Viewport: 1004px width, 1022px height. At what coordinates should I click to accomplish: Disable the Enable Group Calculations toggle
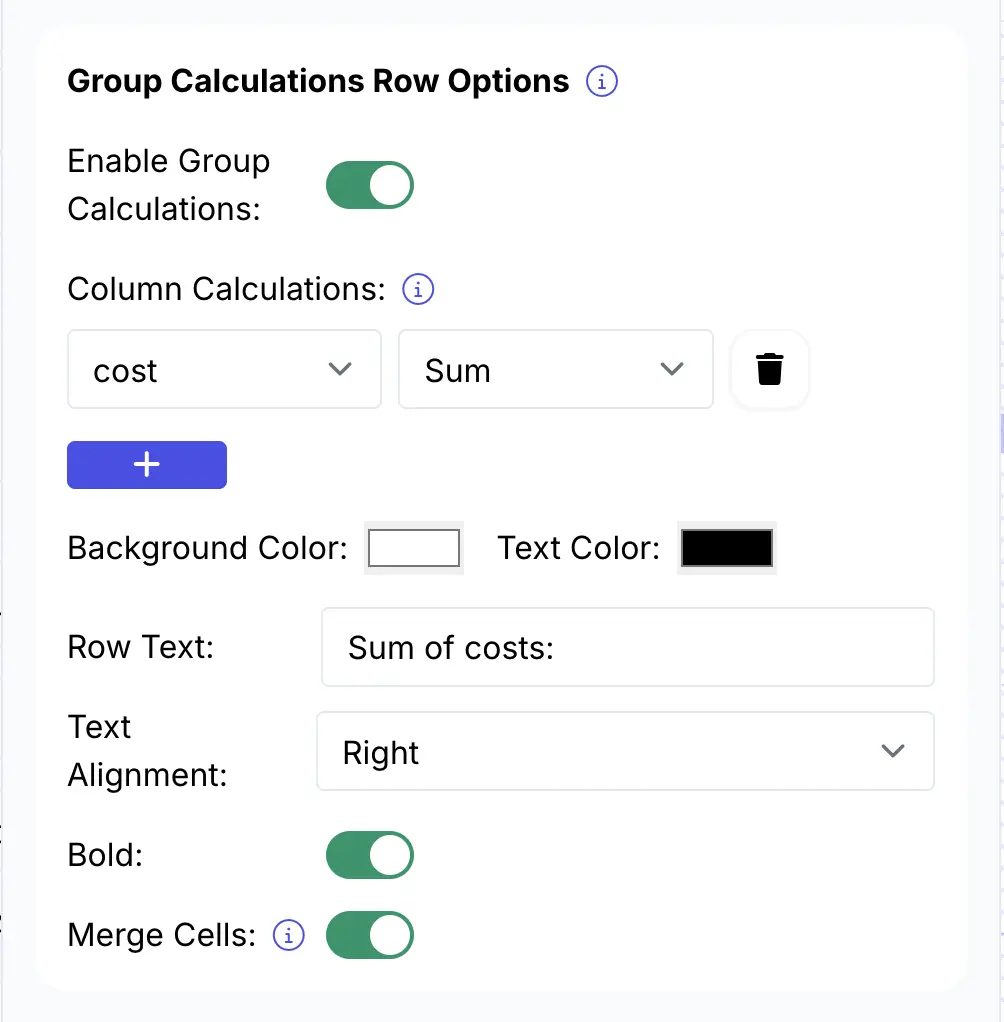pos(370,185)
